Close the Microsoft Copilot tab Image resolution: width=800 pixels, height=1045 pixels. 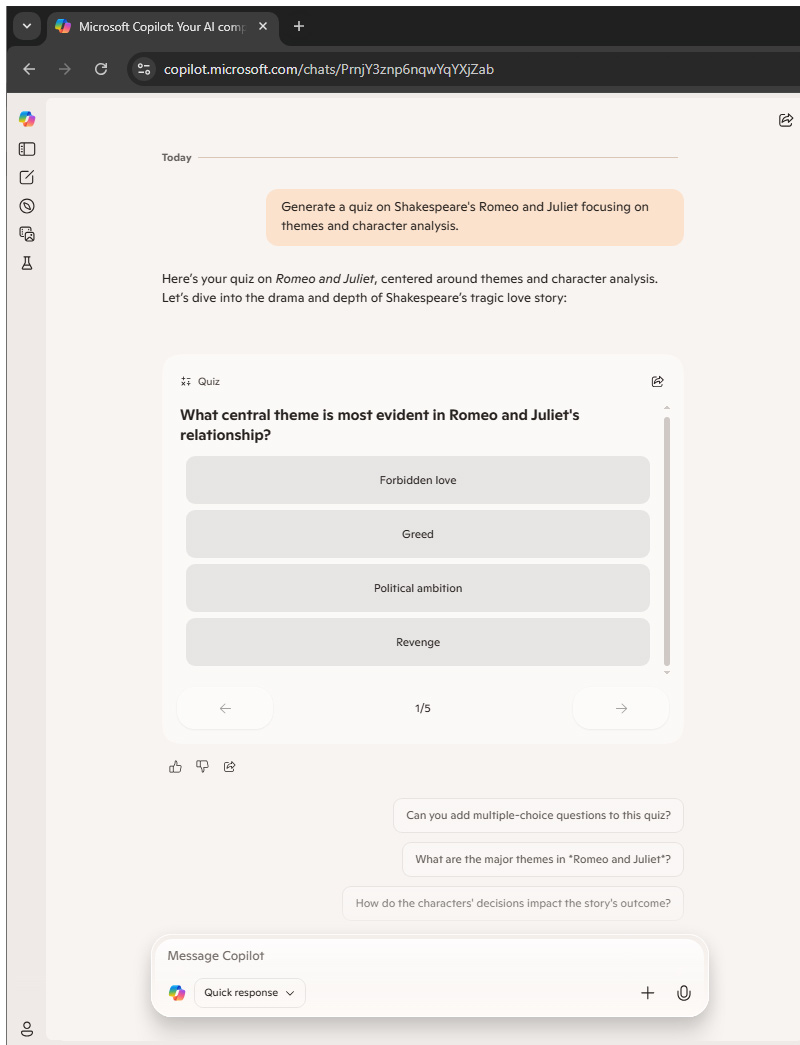263,26
